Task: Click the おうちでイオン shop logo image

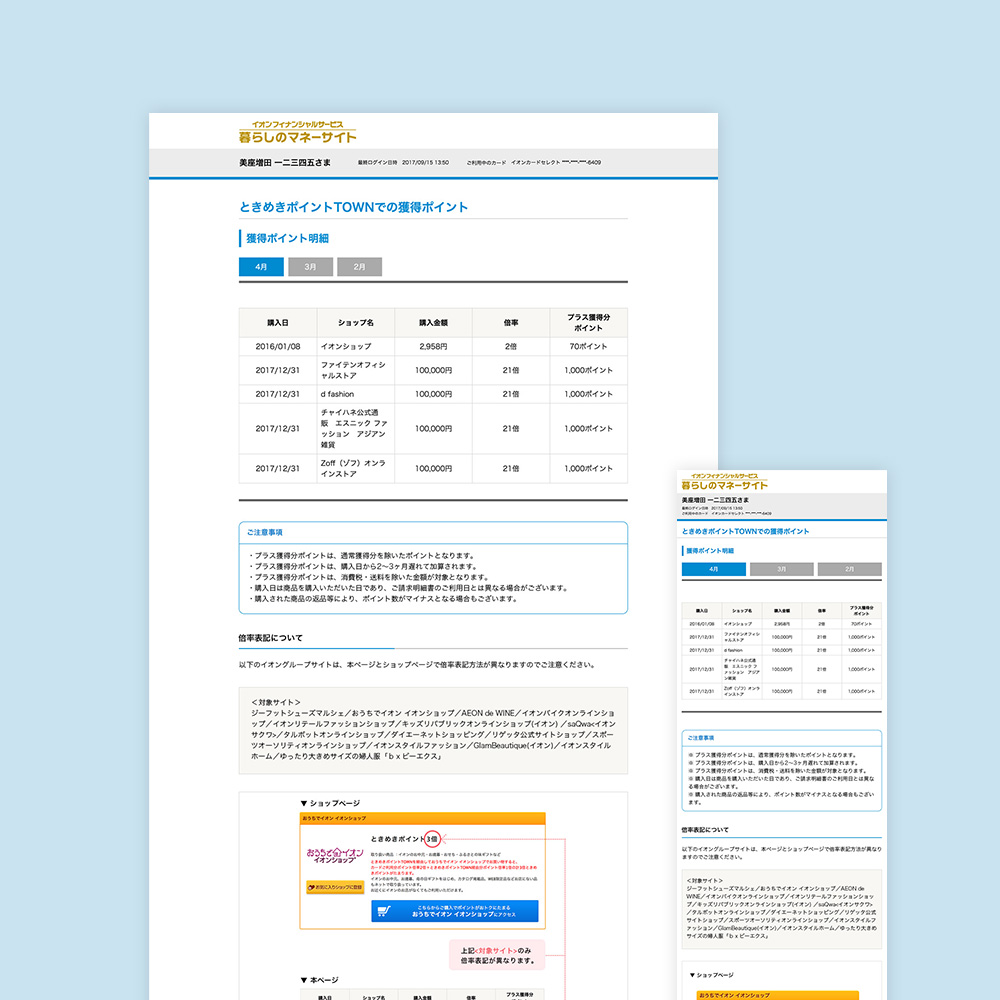Action: pyautogui.click(x=334, y=858)
